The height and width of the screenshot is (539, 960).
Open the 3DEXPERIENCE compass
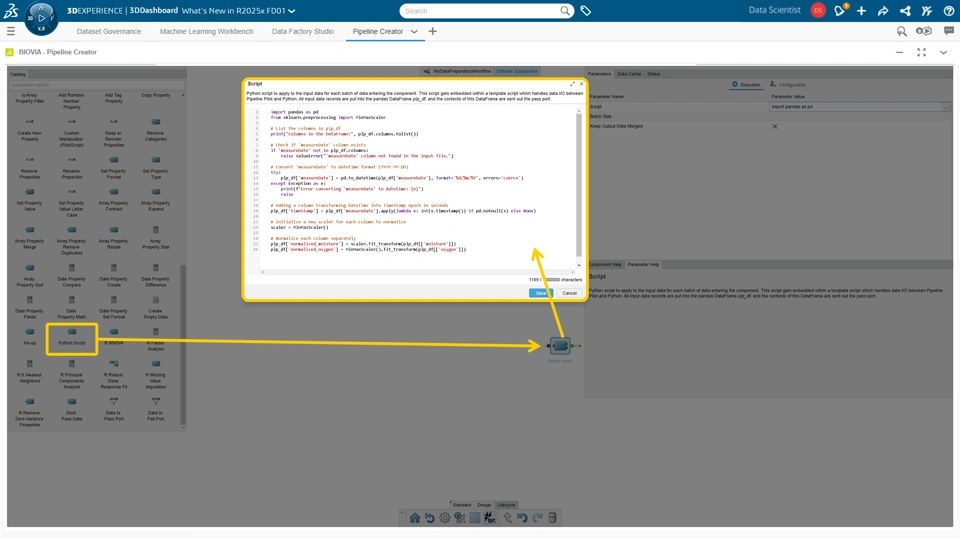[x=41, y=18]
